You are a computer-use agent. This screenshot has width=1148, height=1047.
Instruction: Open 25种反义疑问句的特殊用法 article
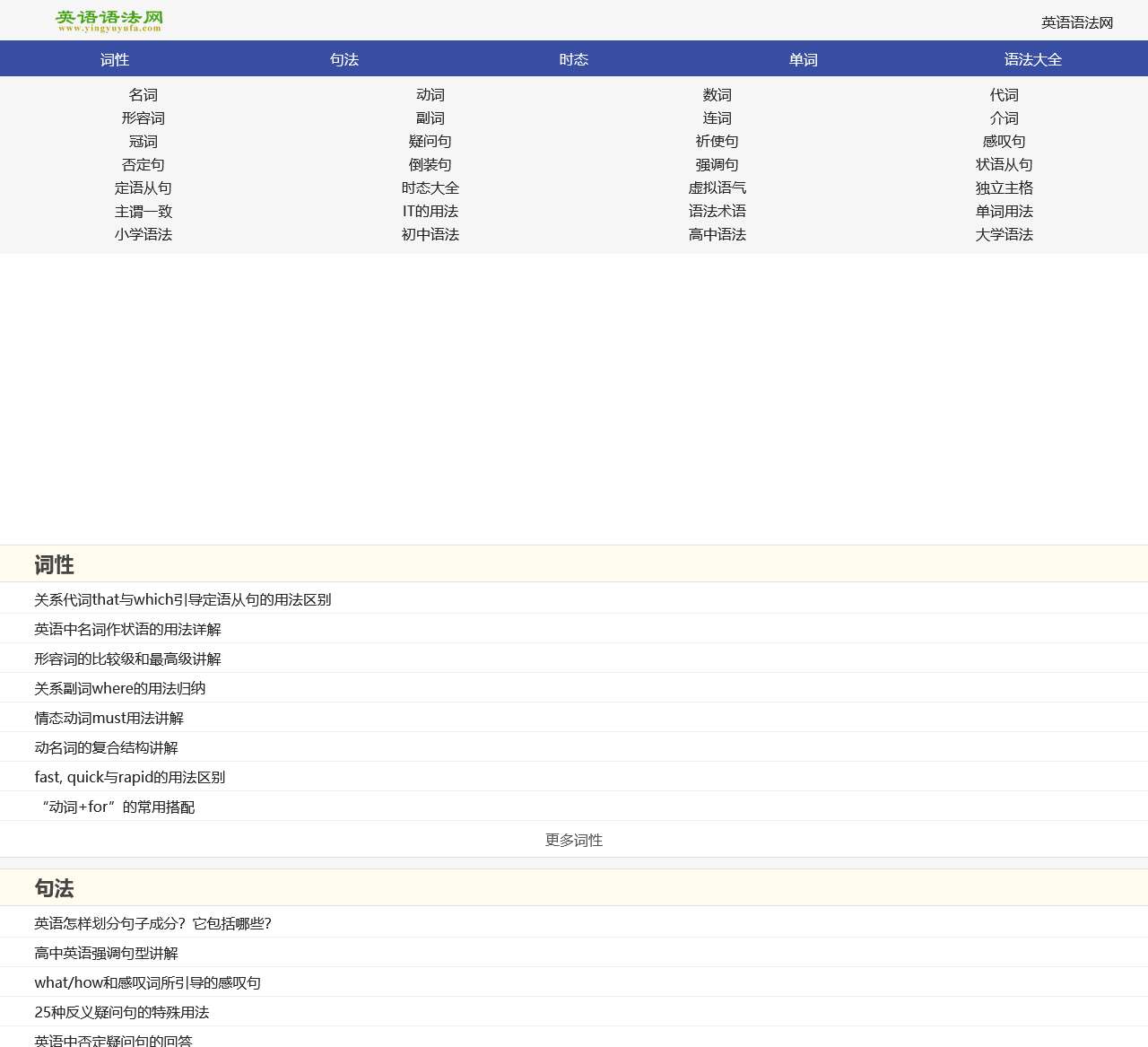click(x=122, y=1012)
